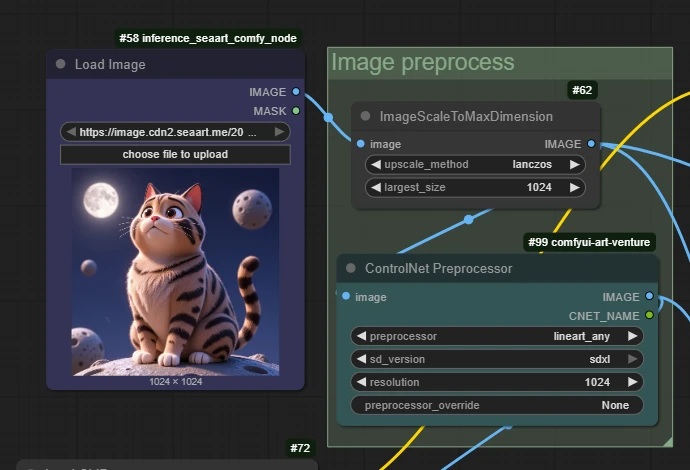Viewport: 690px width, 470px height.
Task: Click the ControlNet Preprocessor image input socket
Action: [346, 296]
